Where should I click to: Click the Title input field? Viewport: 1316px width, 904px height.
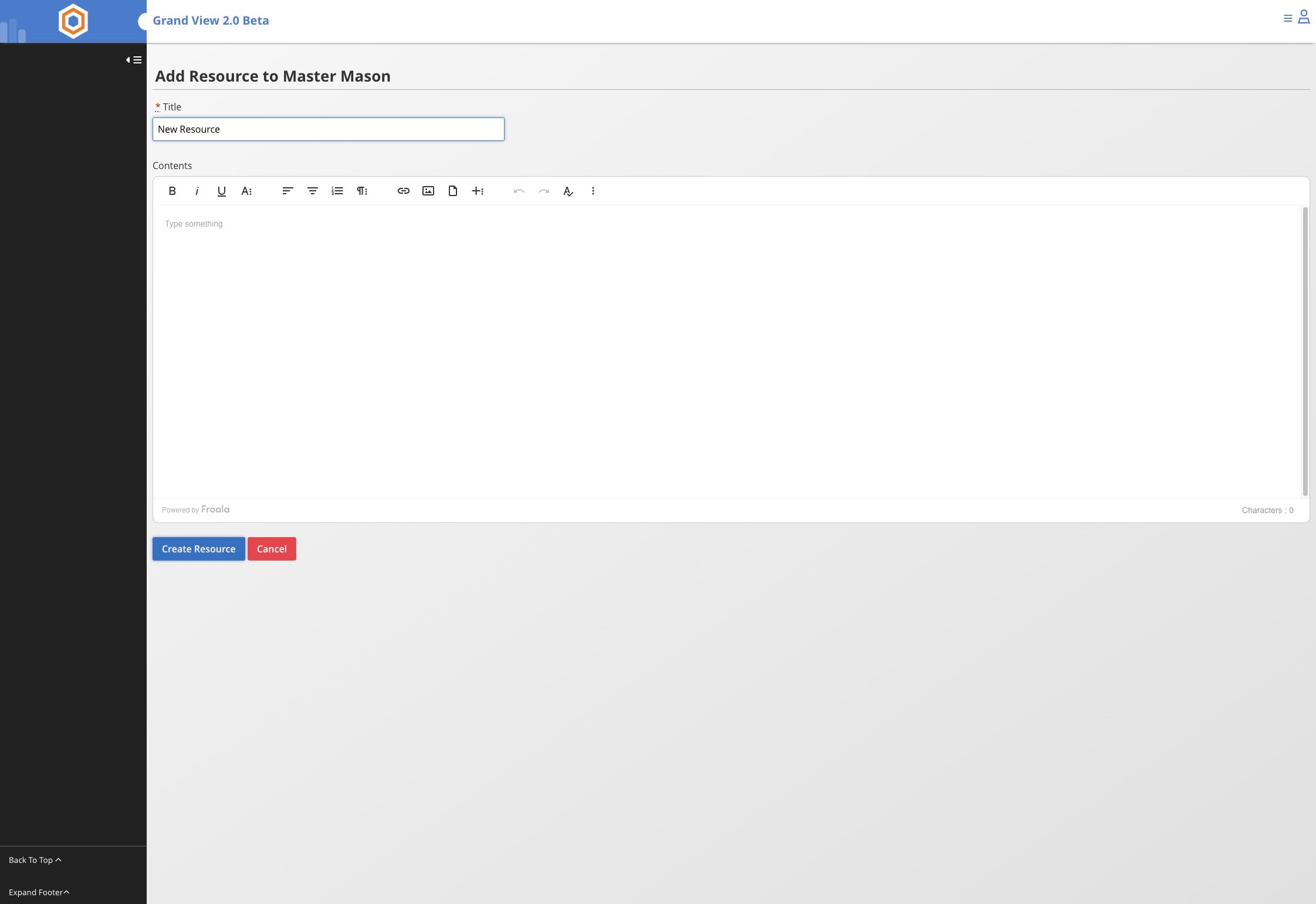pyautogui.click(x=328, y=129)
